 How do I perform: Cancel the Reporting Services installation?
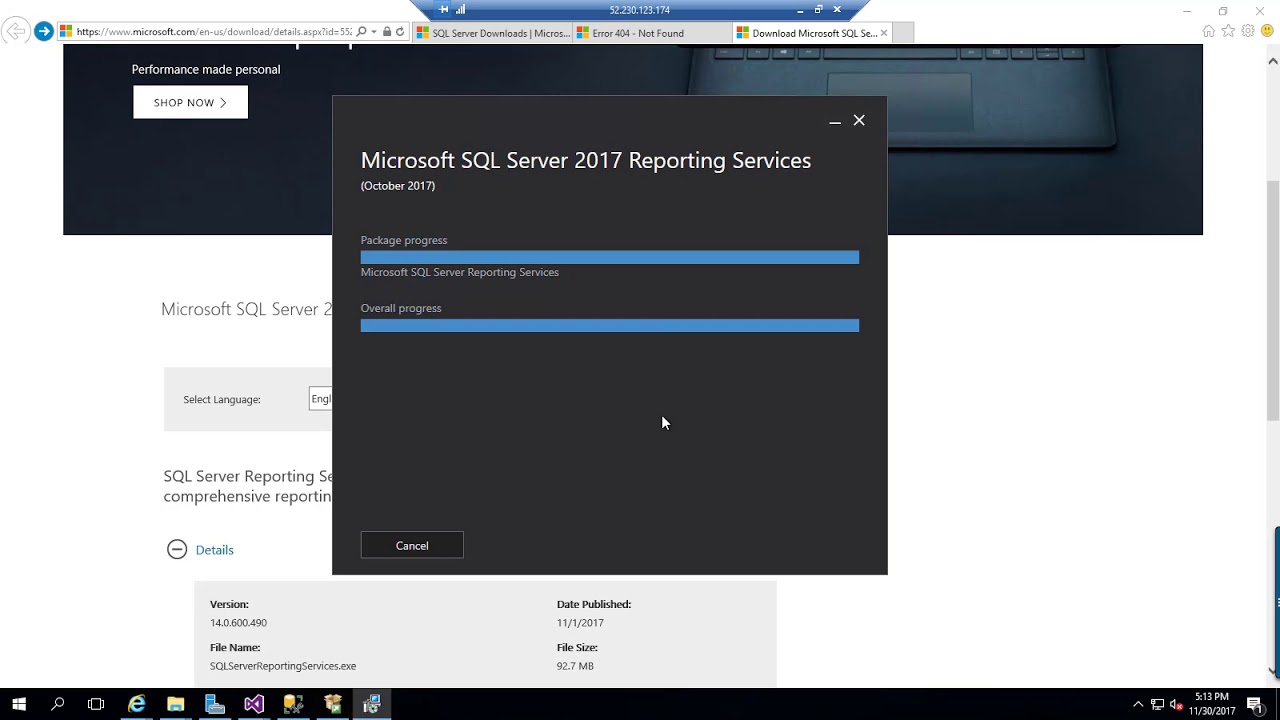coord(412,545)
